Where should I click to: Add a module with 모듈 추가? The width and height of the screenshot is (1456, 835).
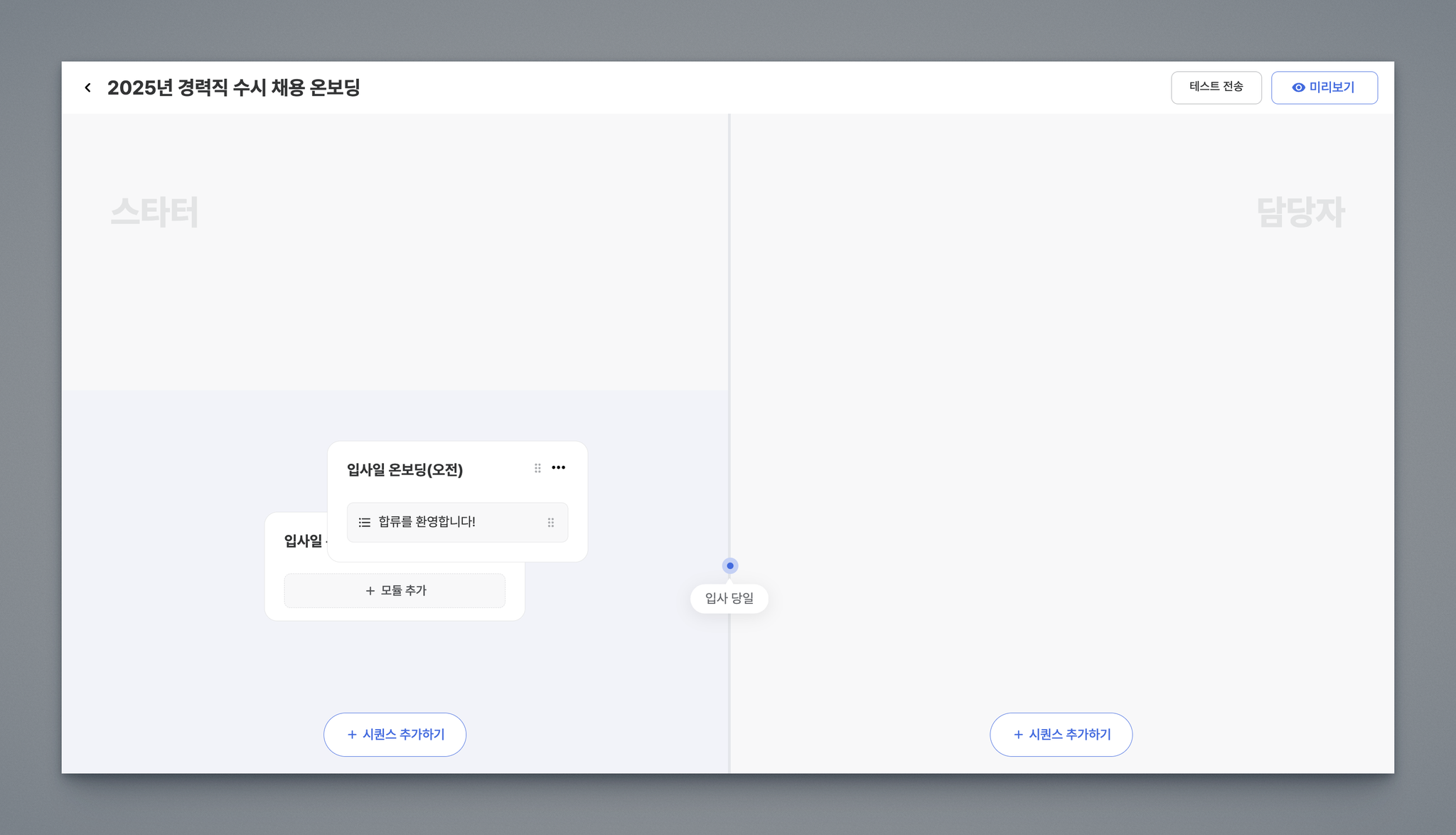coord(395,591)
